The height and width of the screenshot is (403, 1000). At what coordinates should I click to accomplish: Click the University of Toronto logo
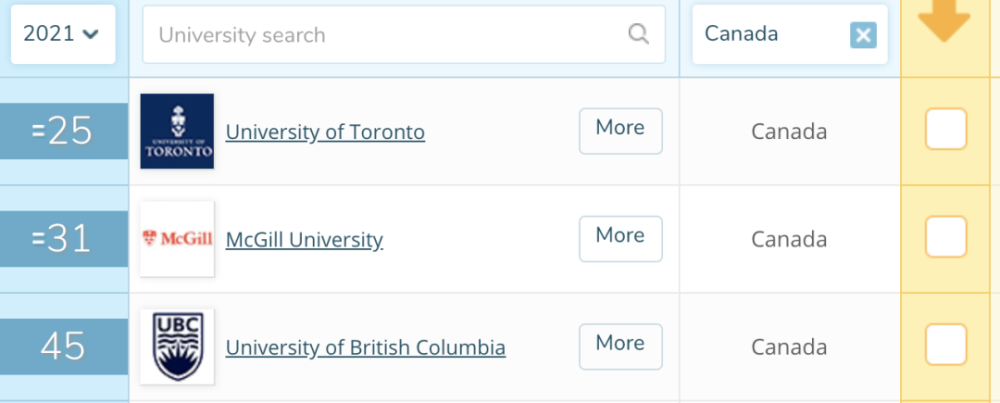(177, 131)
